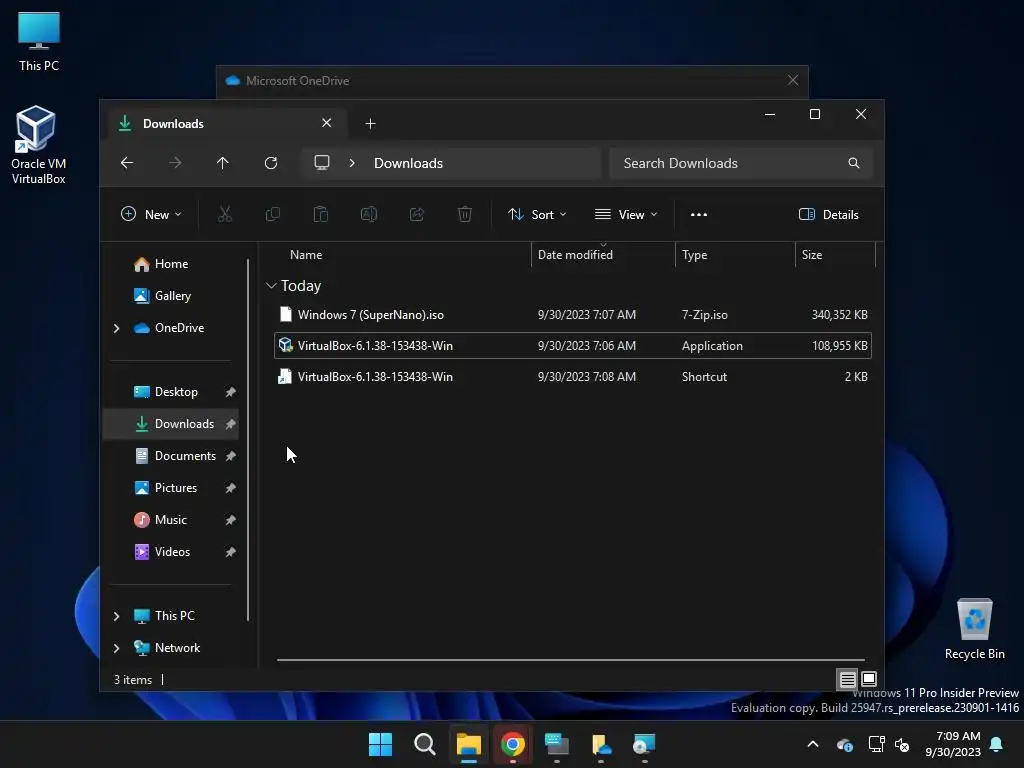Go up one folder level

[223, 163]
